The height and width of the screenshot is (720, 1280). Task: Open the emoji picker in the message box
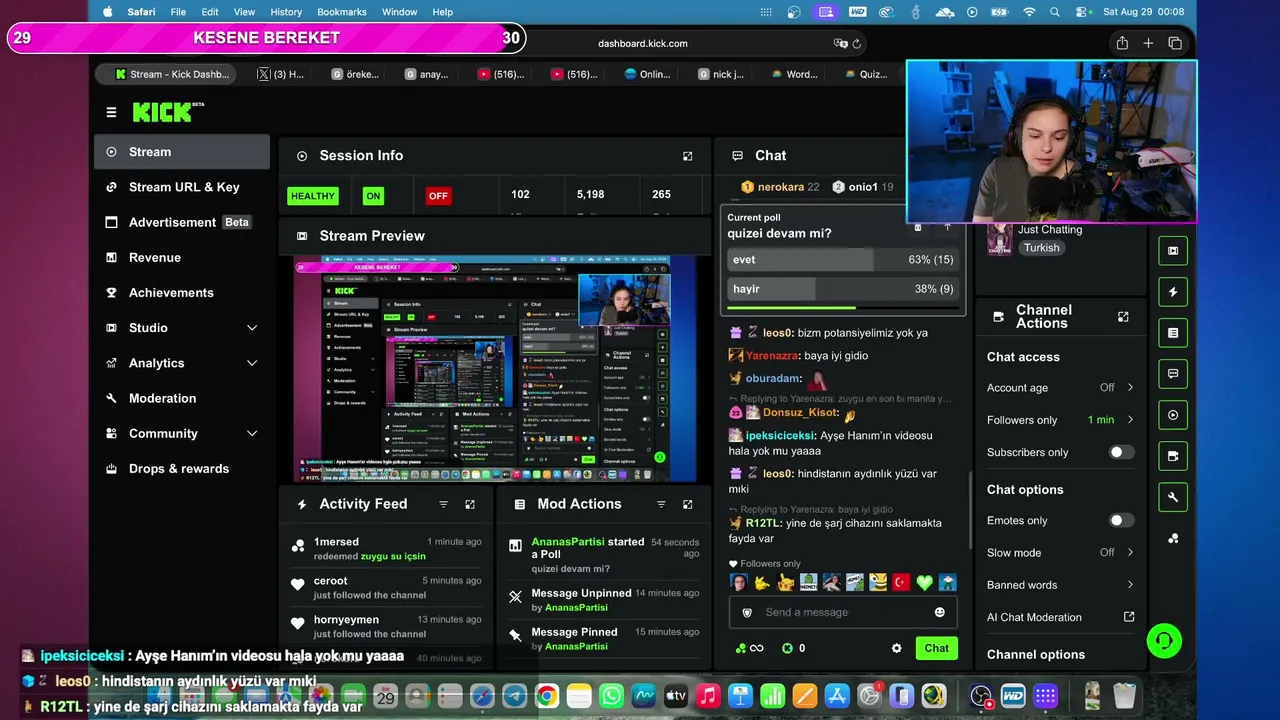point(939,612)
